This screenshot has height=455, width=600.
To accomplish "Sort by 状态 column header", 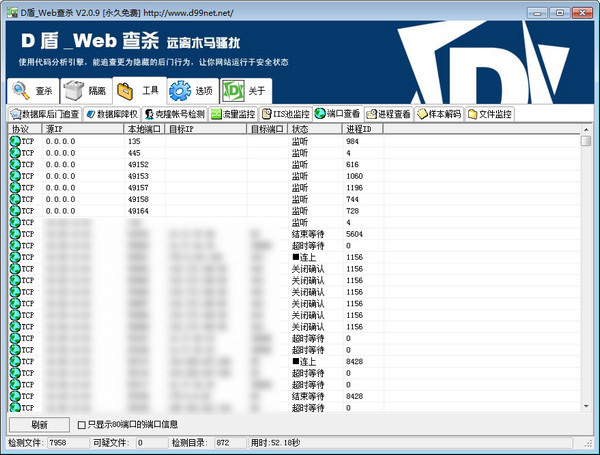I will pos(315,129).
